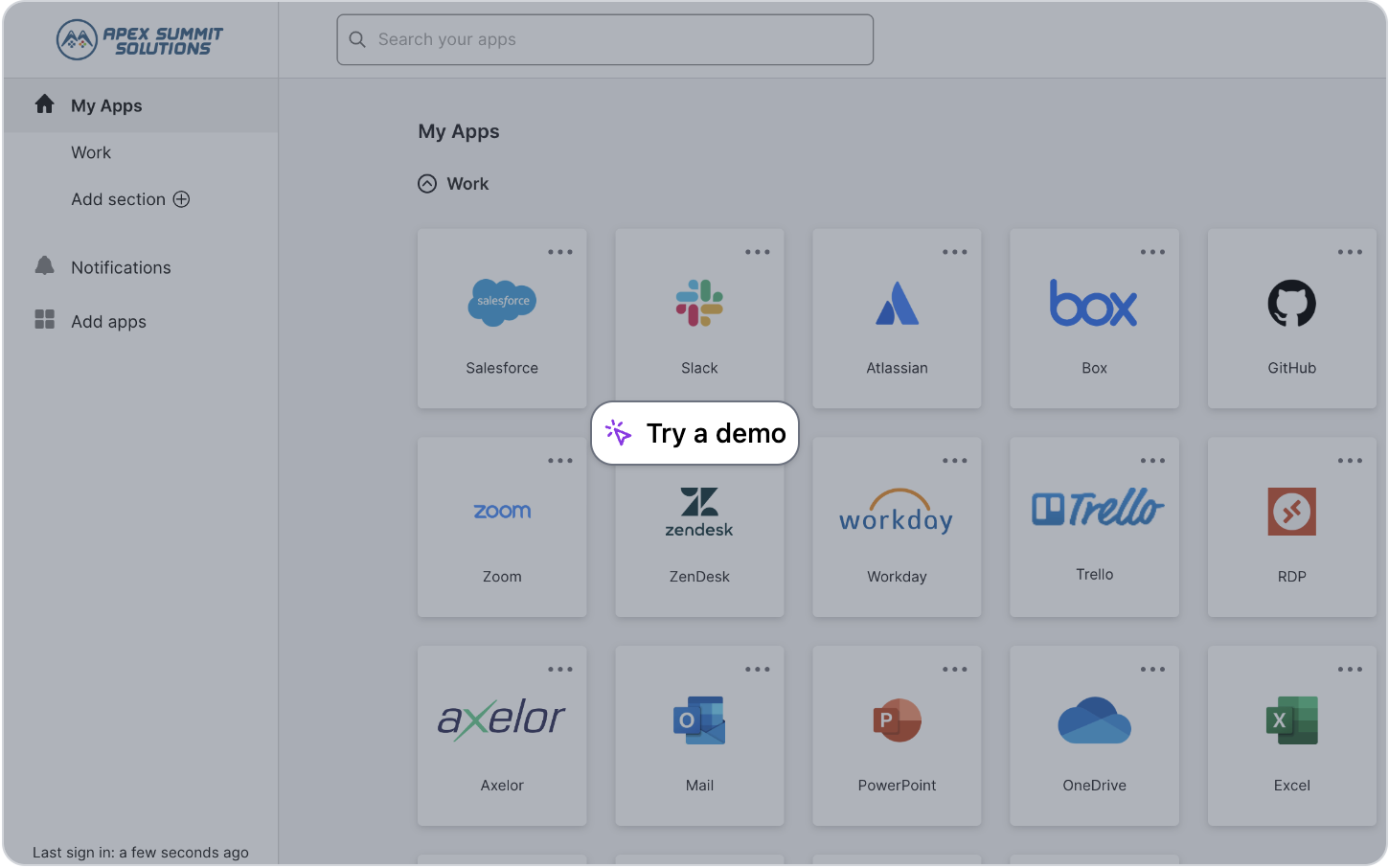1389x868 pixels.
Task: Open the Axelor tile three-dot menu
Action: [560, 670]
